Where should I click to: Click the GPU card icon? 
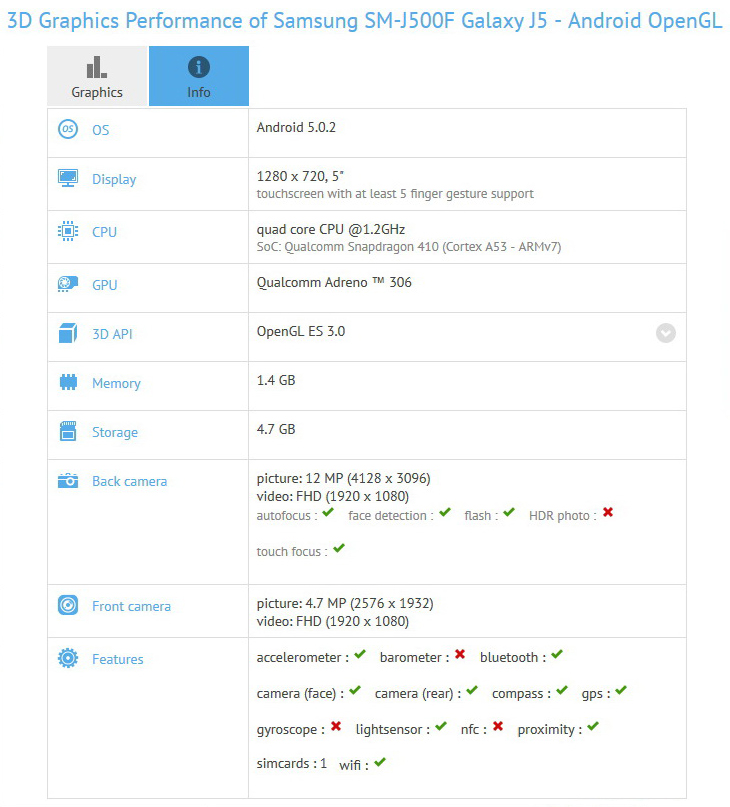pos(68,284)
